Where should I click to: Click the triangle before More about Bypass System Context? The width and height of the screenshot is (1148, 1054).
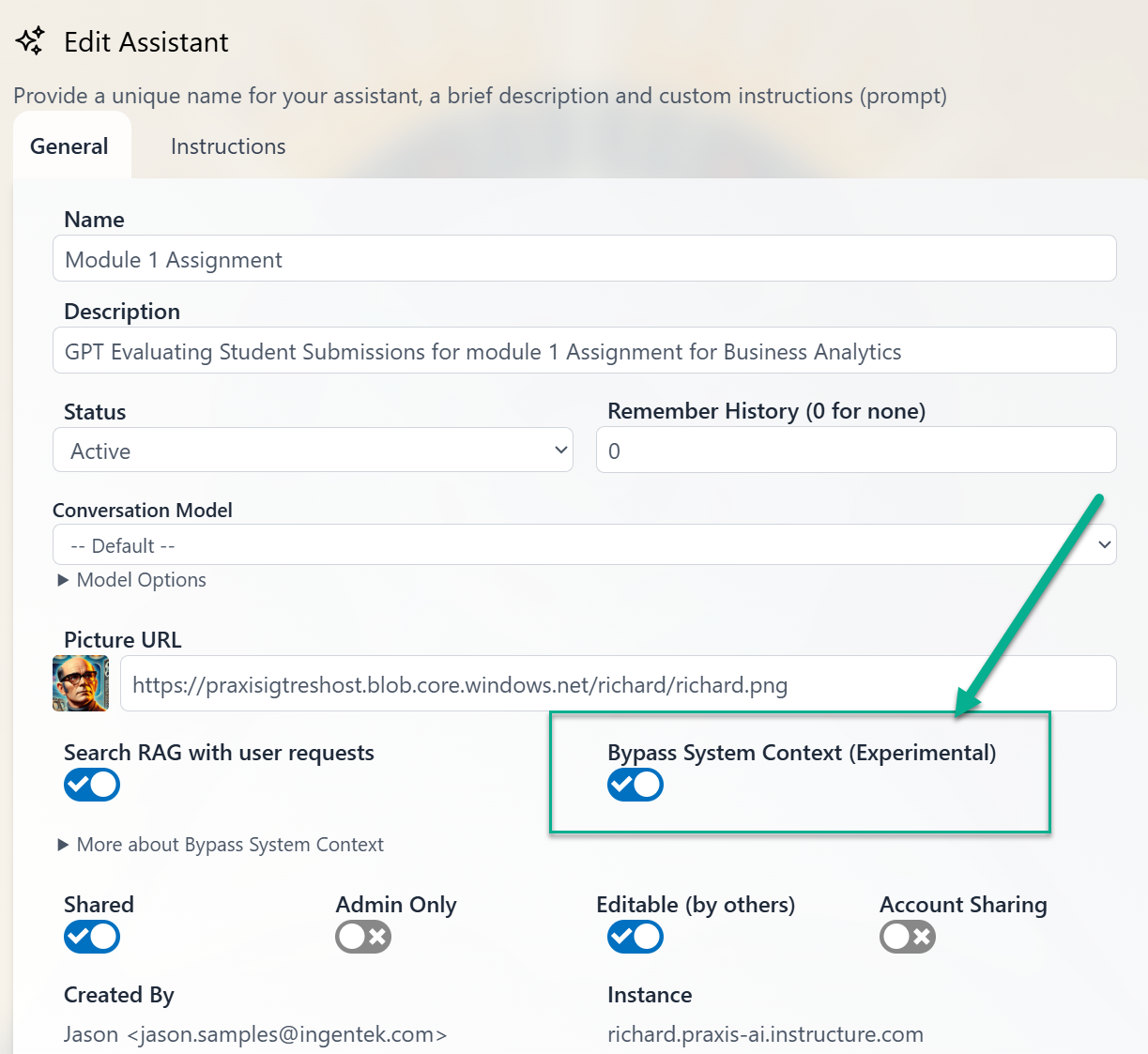(63, 845)
